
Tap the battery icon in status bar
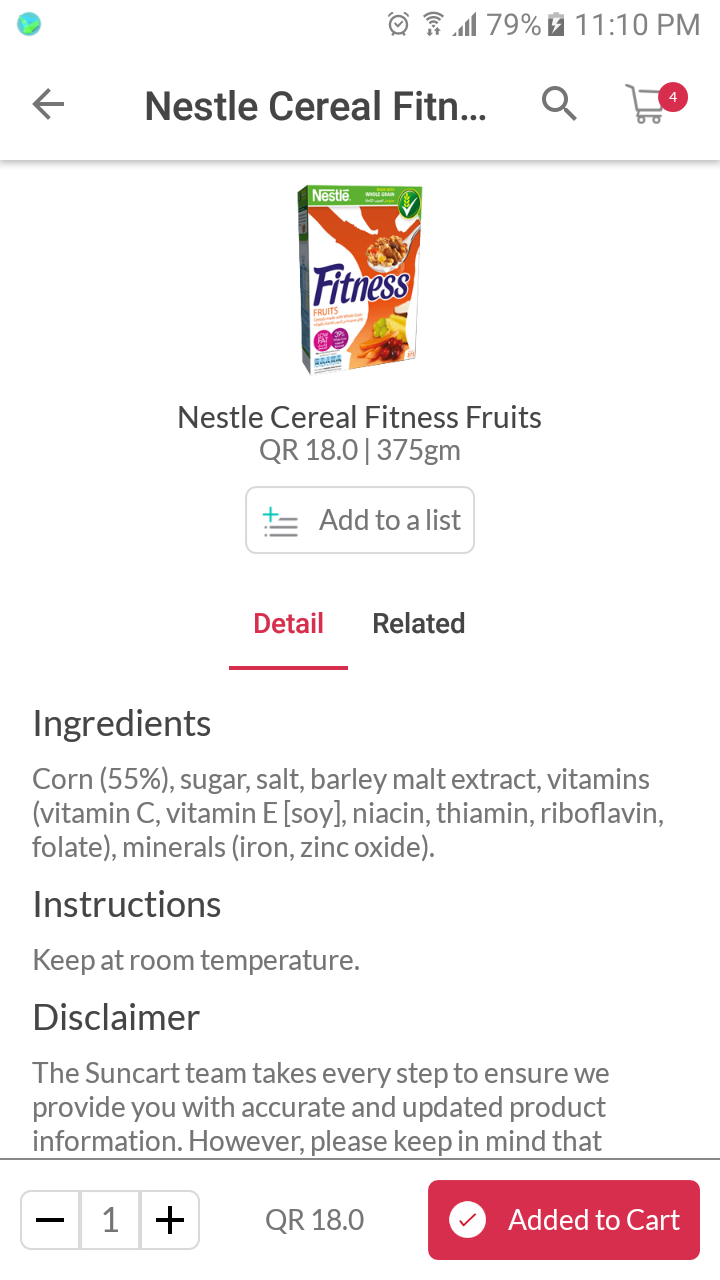557,24
